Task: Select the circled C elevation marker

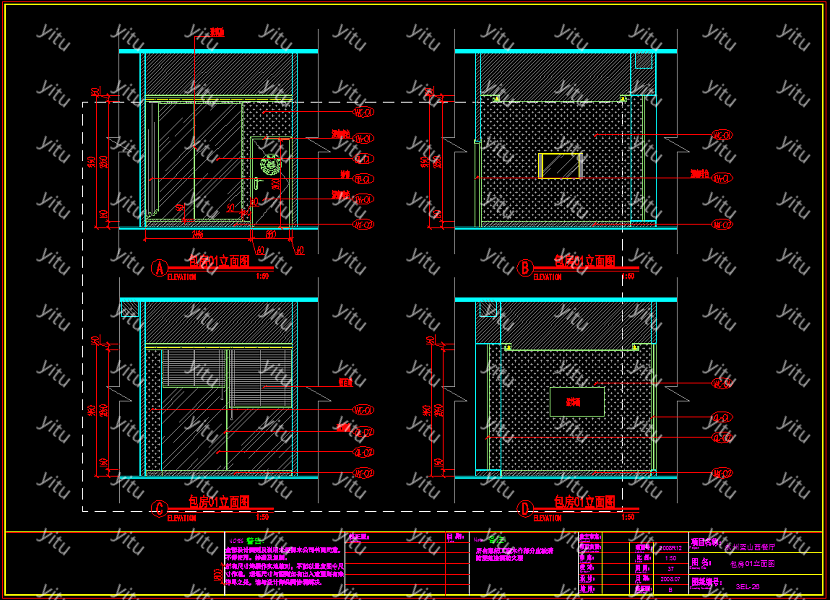Action: click(158, 508)
